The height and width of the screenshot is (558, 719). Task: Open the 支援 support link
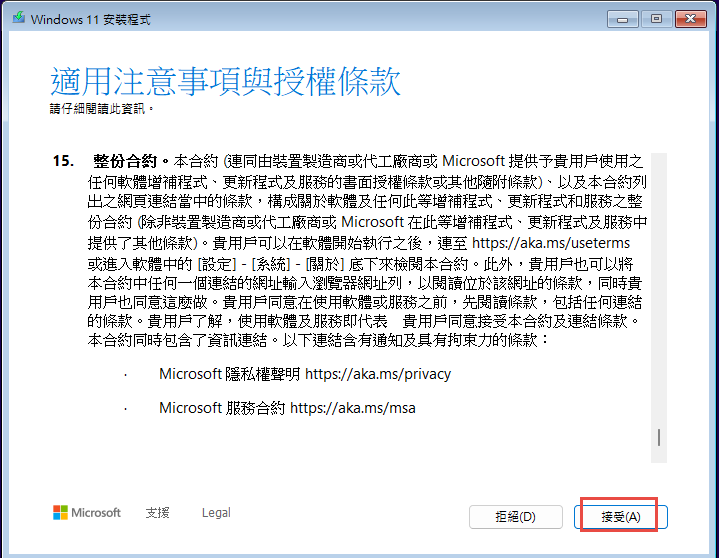pos(157,513)
